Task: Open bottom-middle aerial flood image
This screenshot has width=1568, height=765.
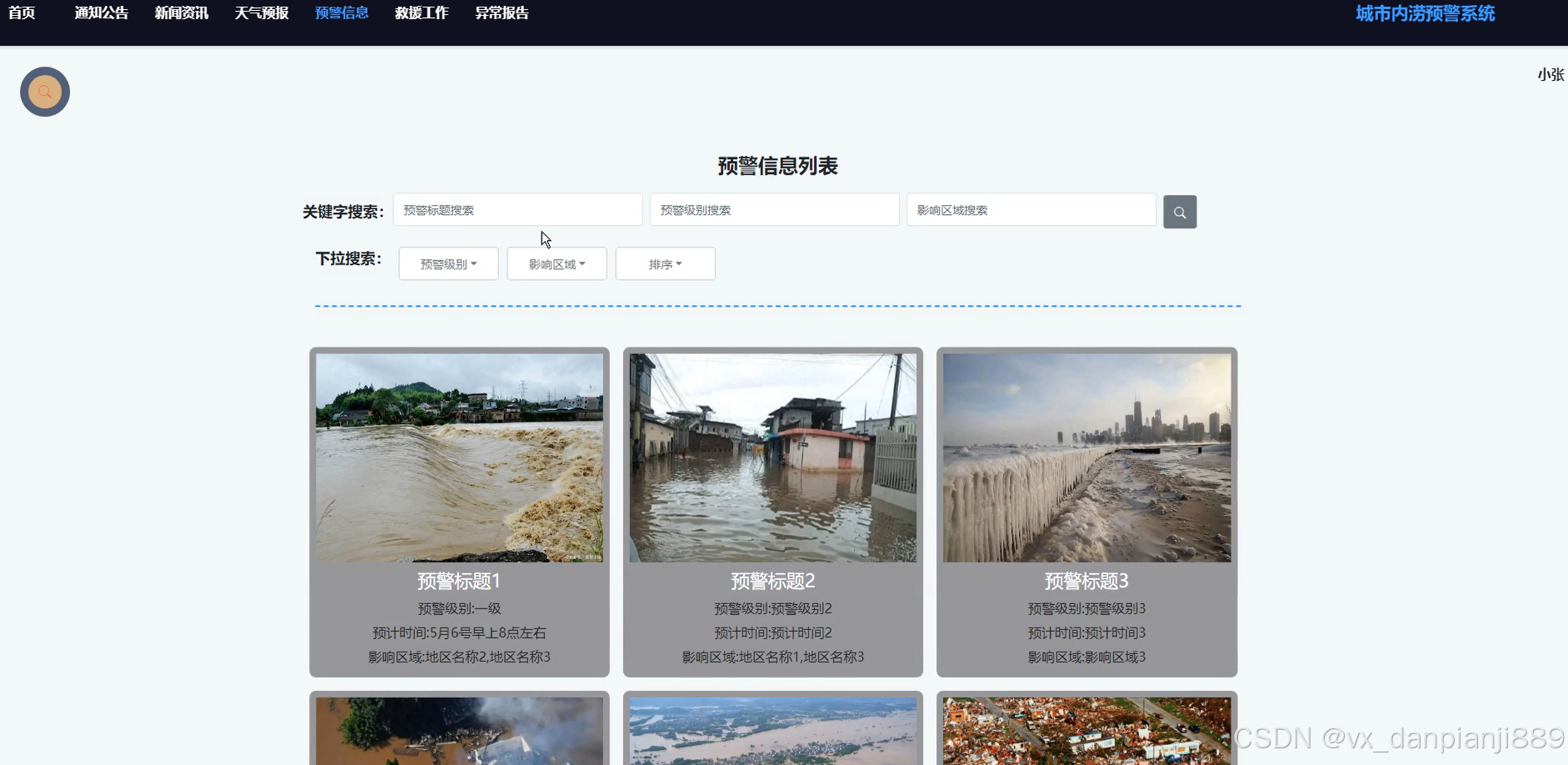Action: tap(772, 731)
